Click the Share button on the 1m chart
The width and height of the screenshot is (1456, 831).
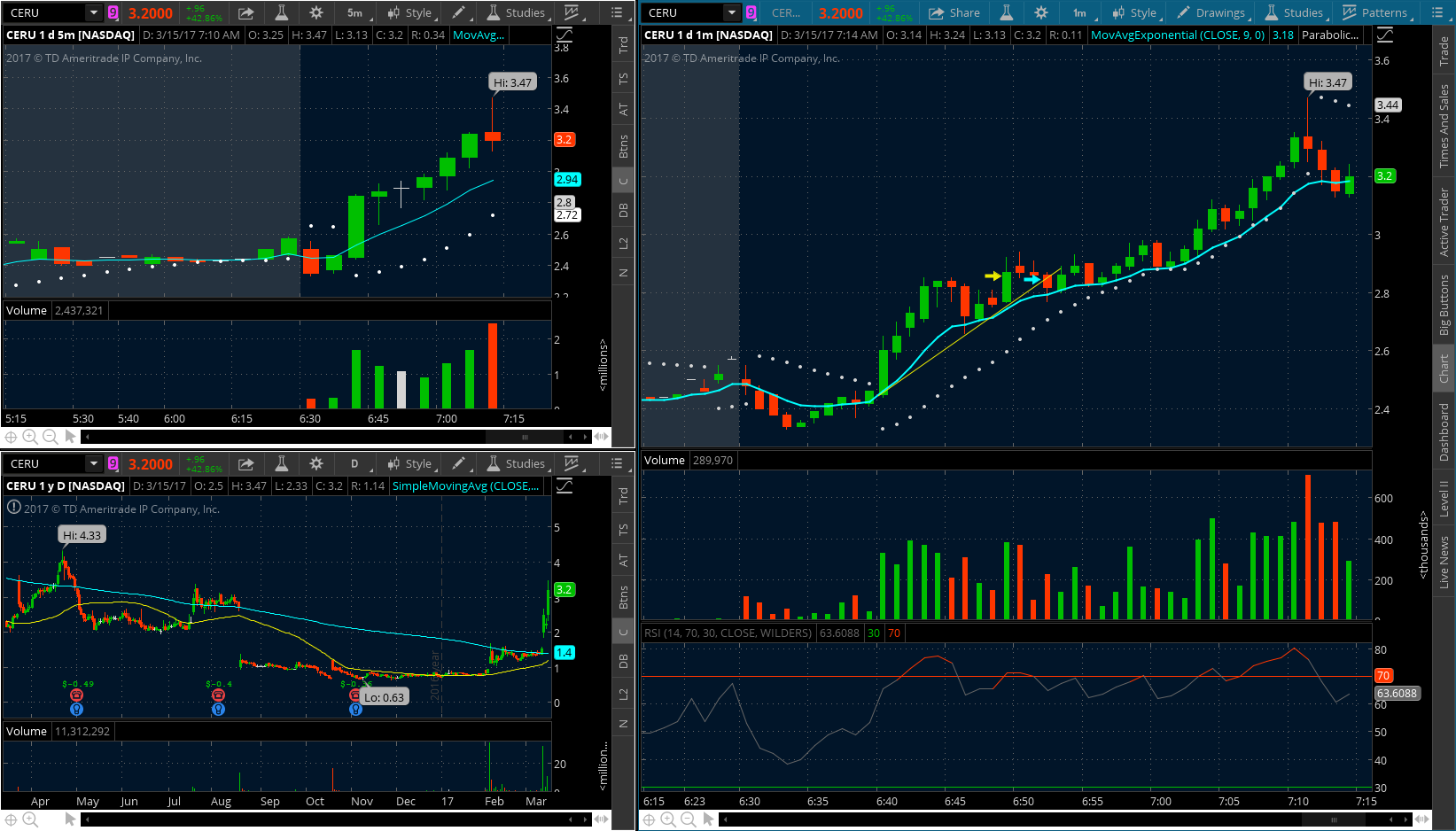(x=955, y=12)
